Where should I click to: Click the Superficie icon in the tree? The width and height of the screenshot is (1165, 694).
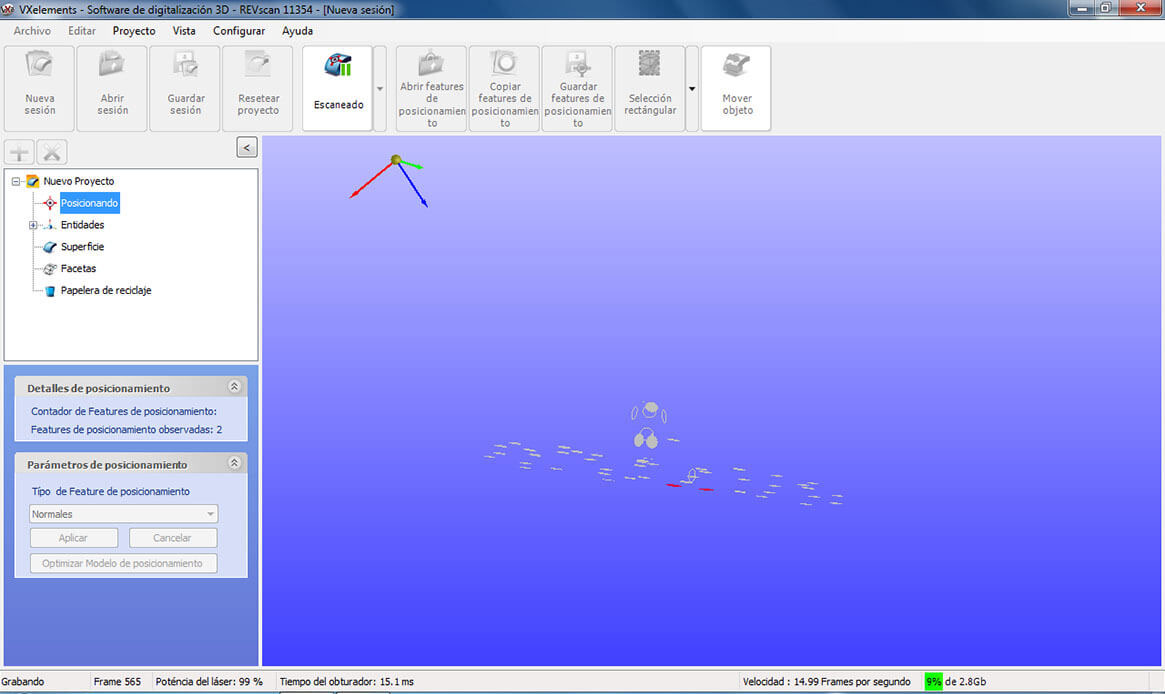pyautogui.click(x=50, y=247)
